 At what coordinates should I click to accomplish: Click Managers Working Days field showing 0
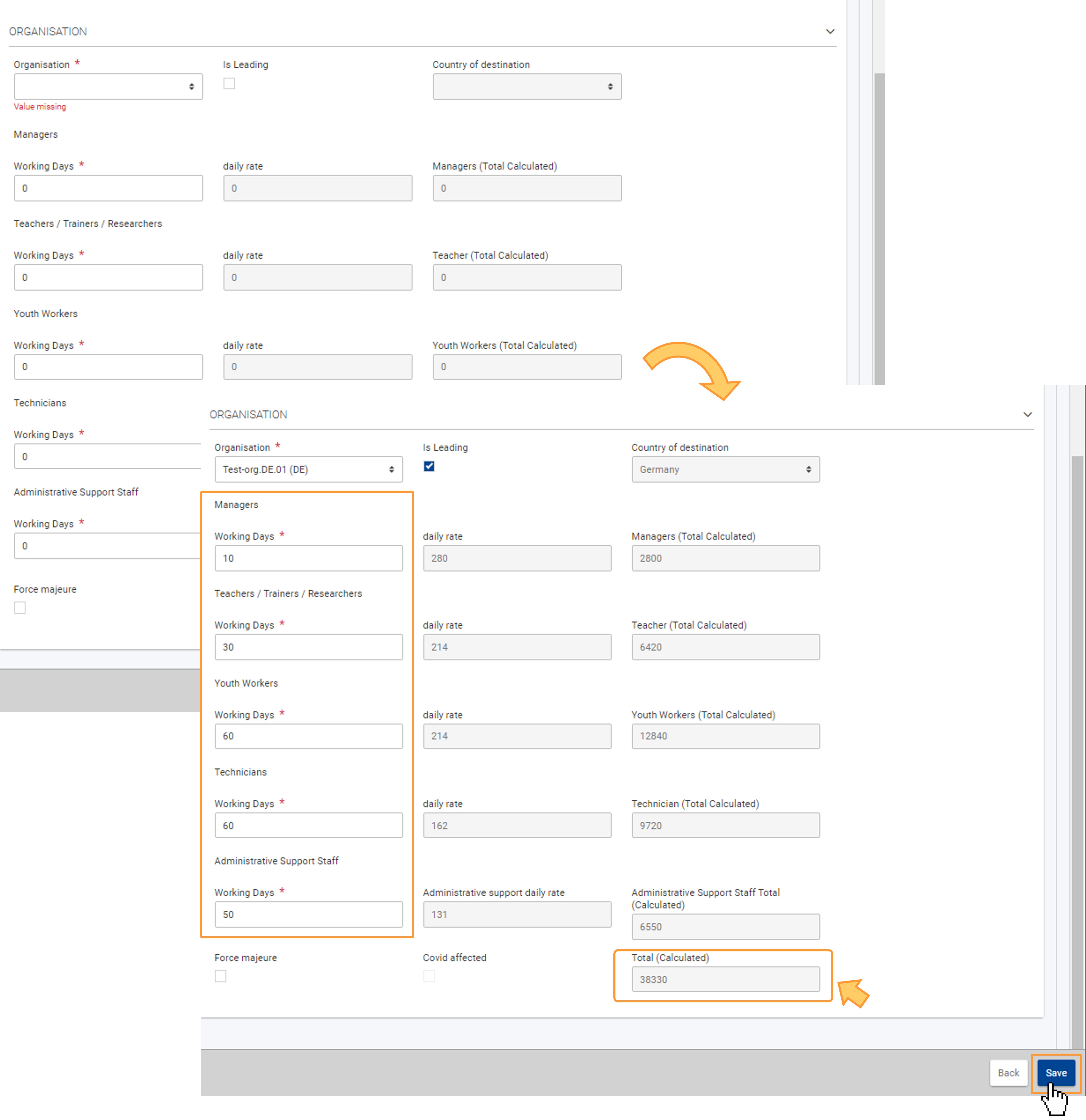click(108, 188)
